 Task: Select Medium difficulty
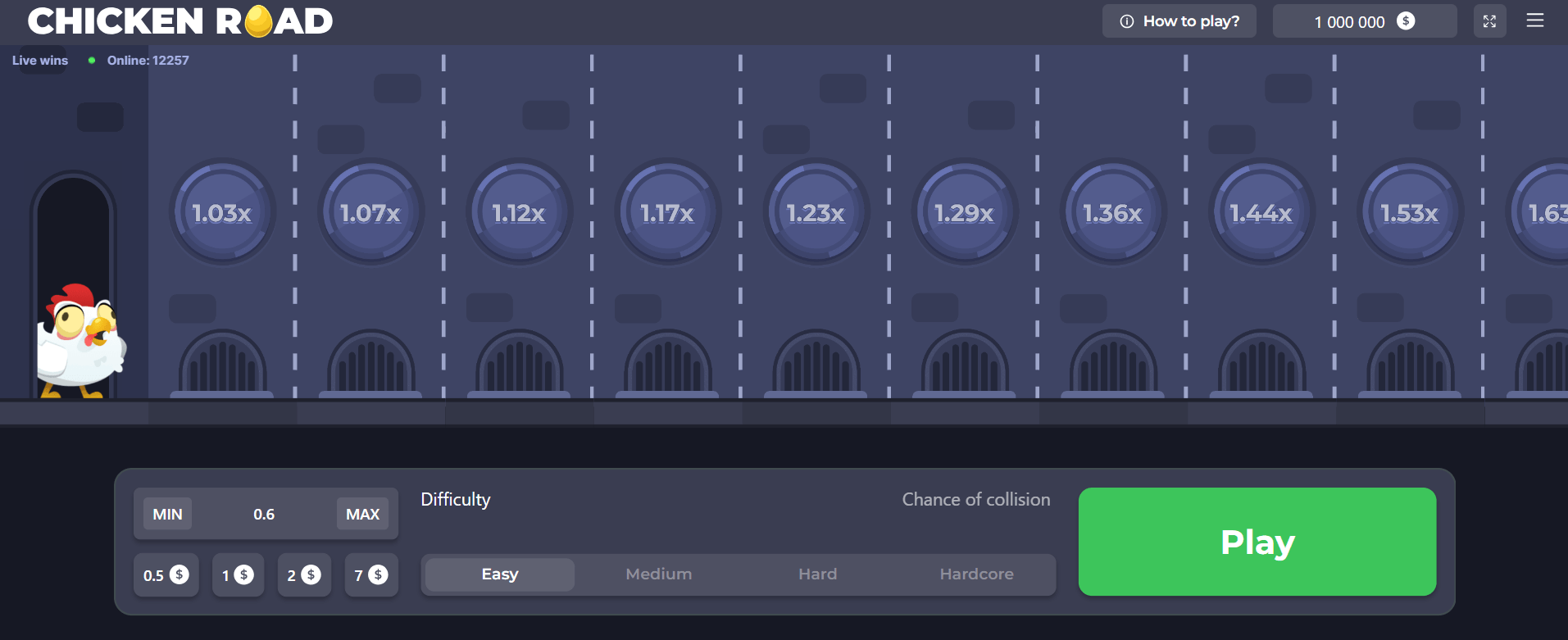tap(658, 574)
